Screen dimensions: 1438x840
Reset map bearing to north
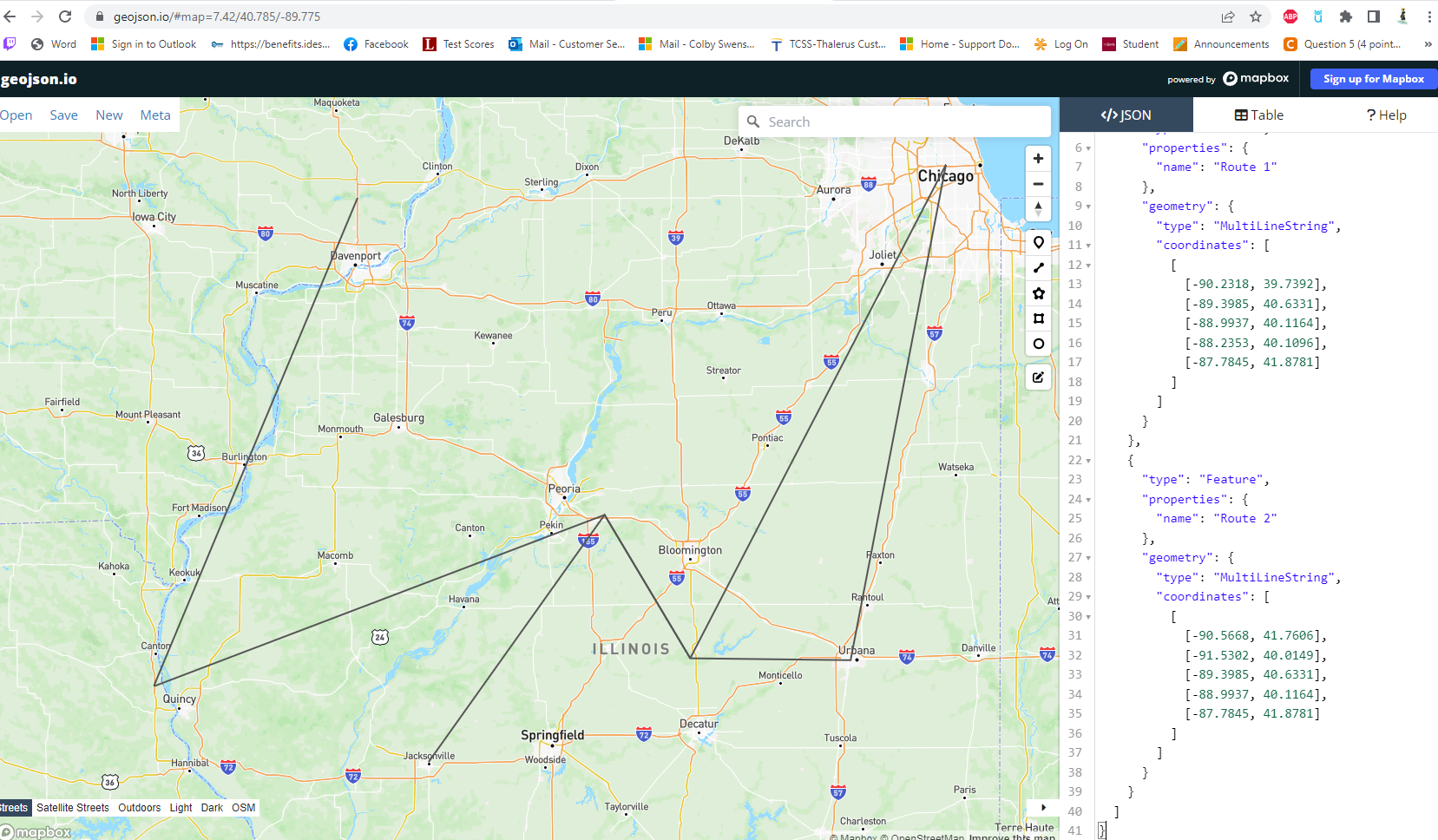1038,209
